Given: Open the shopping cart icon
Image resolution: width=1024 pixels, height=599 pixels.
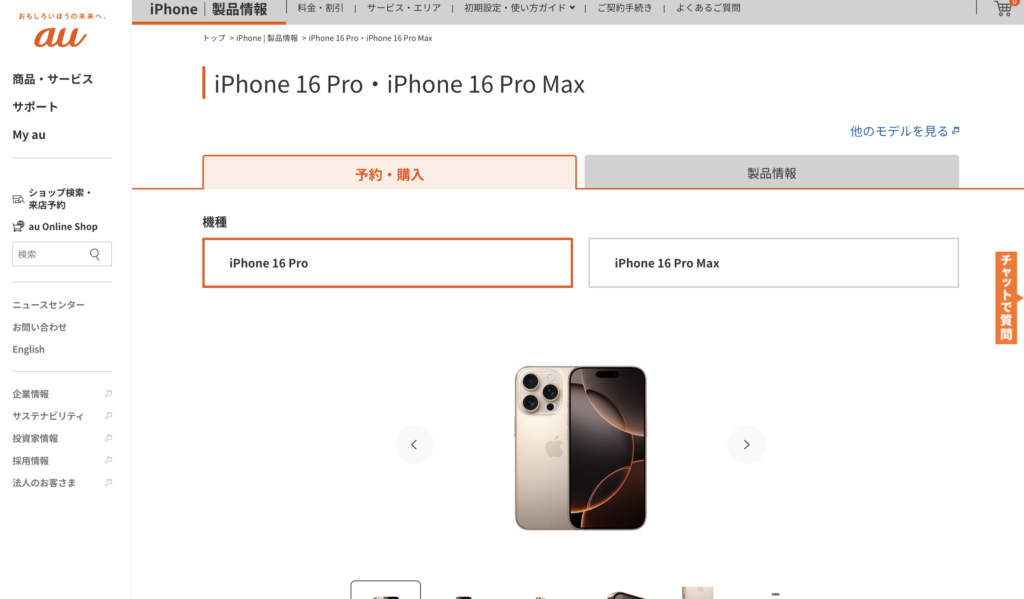Looking at the screenshot, I should tap(1003, 8).
